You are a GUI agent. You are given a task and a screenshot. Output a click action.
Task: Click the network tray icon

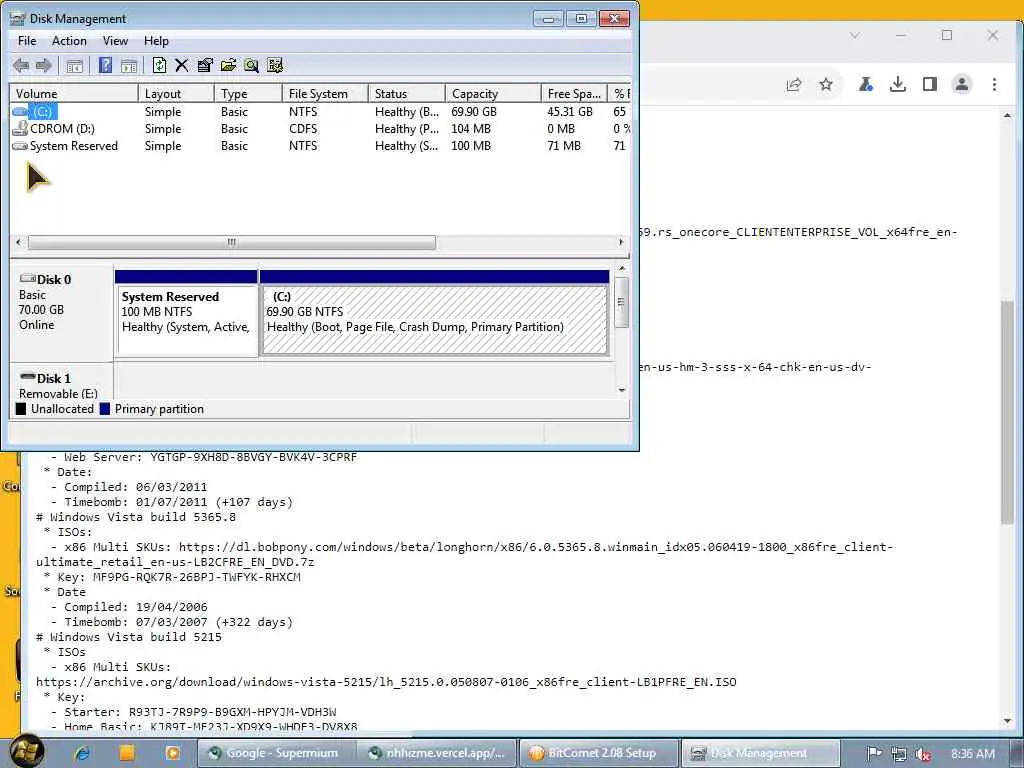(x=899, y=754)
